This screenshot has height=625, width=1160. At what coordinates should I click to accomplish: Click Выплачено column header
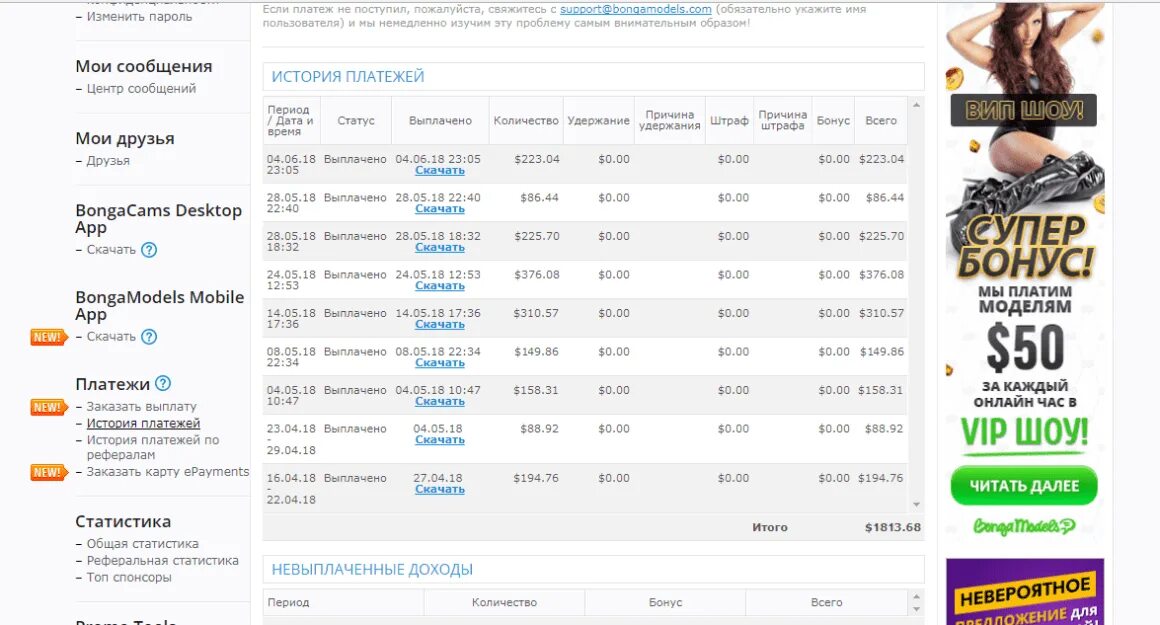point(440,121)
